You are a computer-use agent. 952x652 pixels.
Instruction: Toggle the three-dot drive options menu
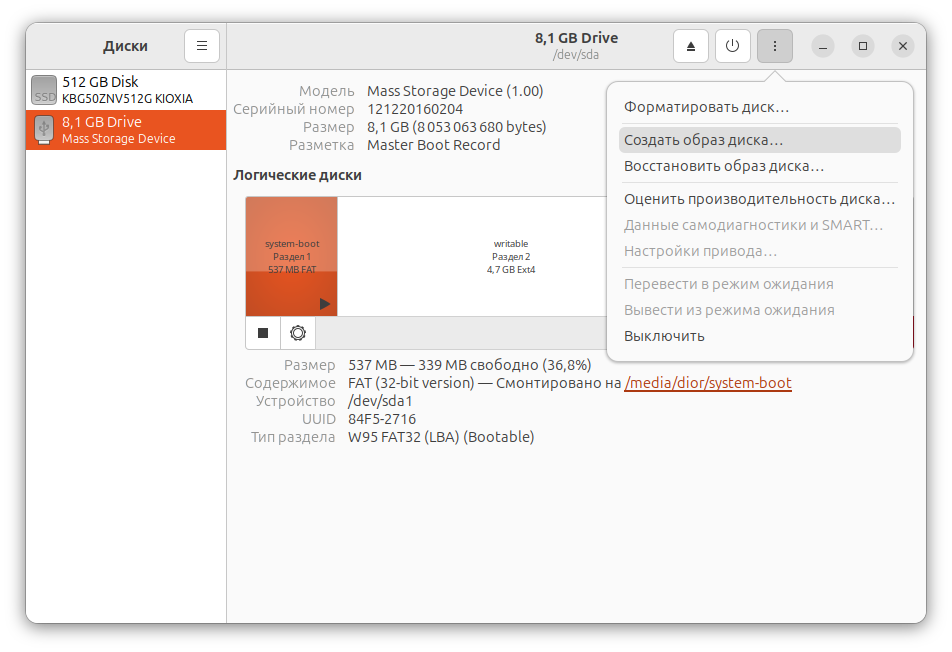click(775, 46)
